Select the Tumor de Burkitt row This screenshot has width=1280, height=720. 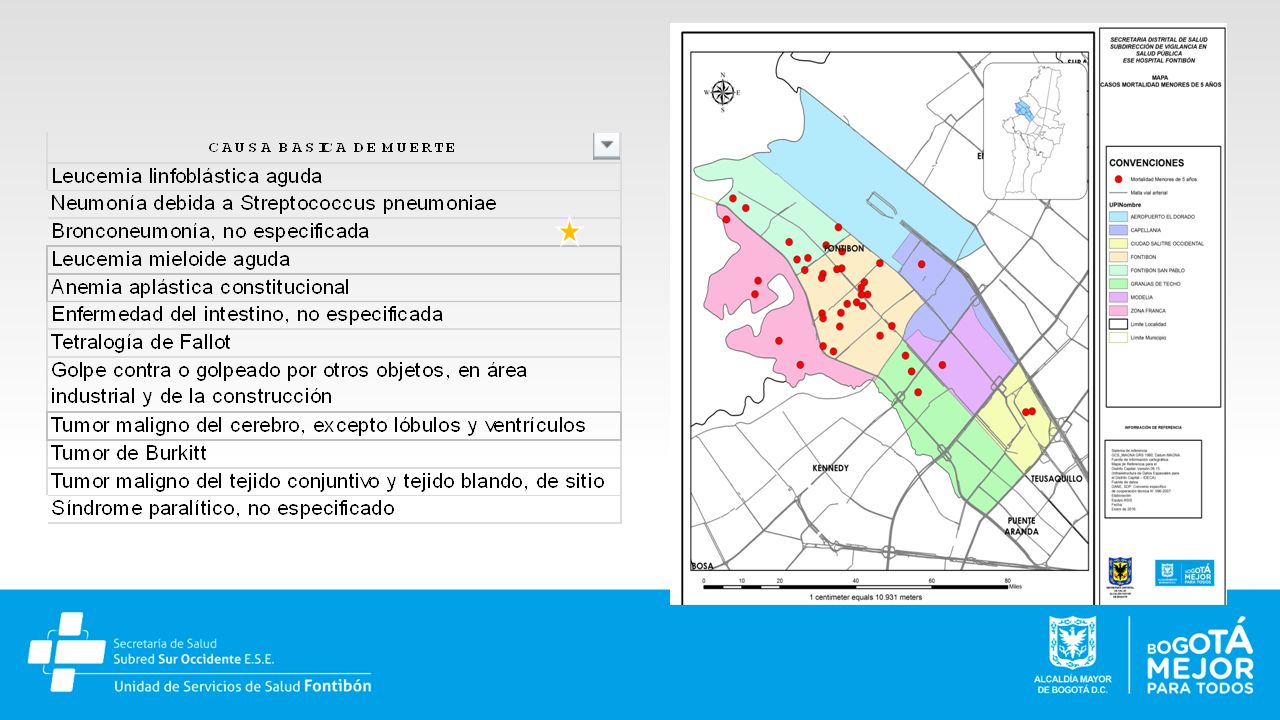pos(334,454)
